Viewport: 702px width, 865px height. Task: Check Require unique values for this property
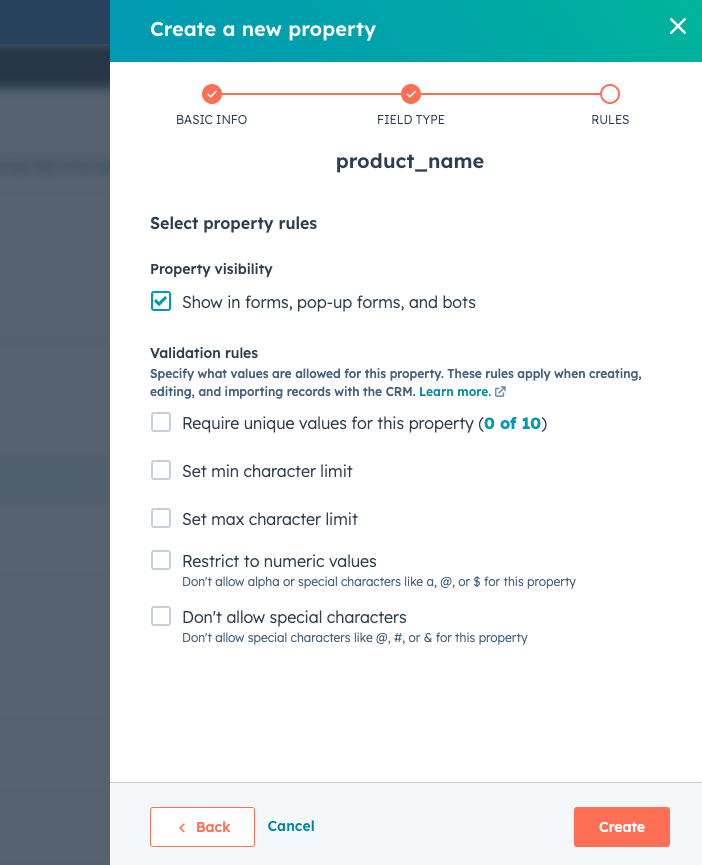pos(161,422)
